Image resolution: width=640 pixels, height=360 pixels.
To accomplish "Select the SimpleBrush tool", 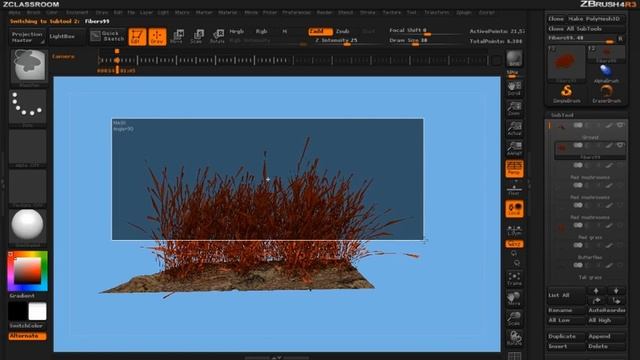I will pos(567,93).
